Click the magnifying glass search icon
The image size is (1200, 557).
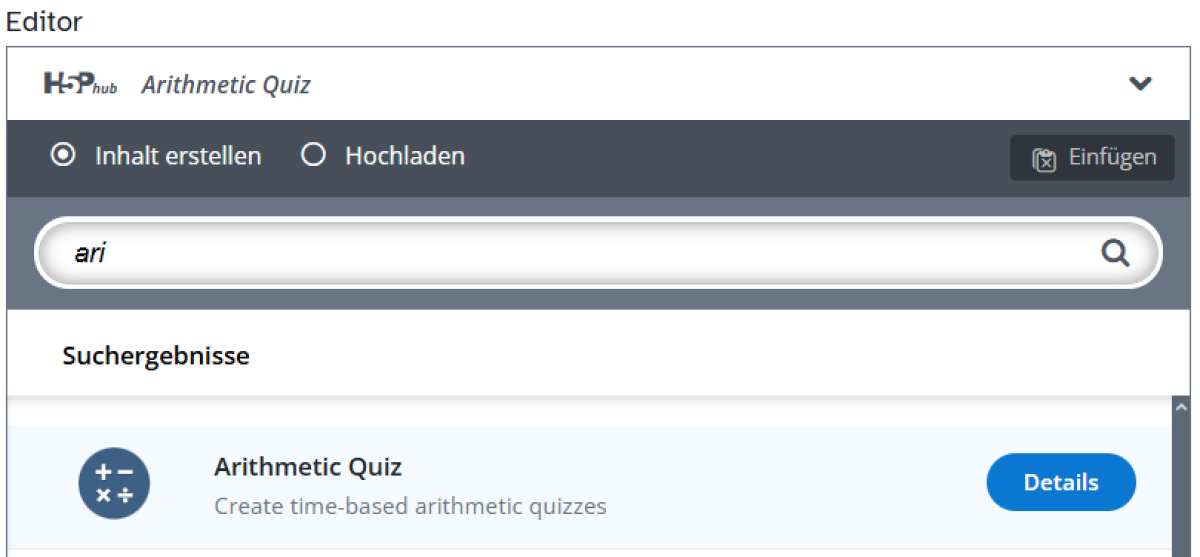point(1115,253)
